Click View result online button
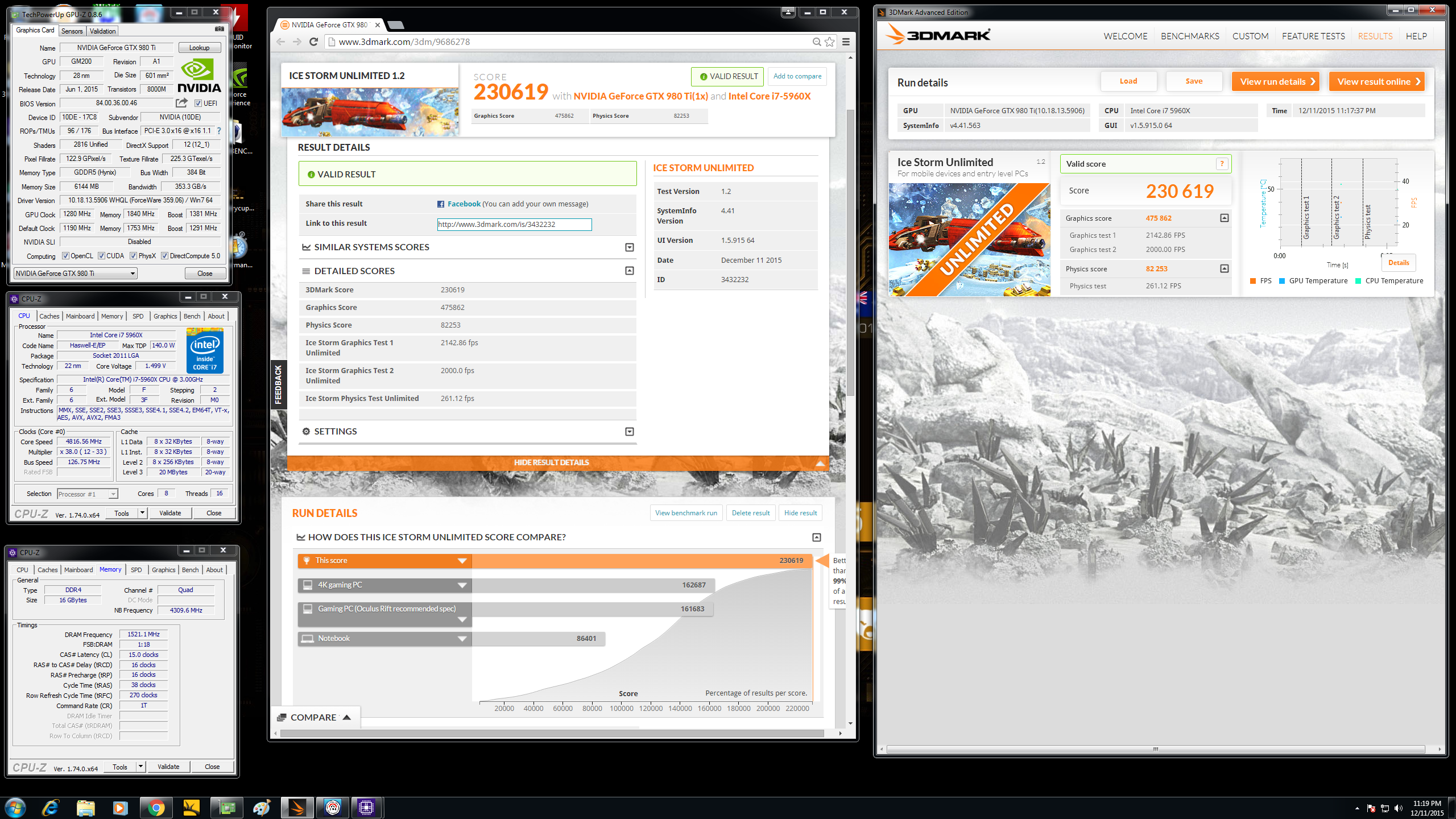Viewport: 1456px width, 819px height. (x=1377, y=81)
